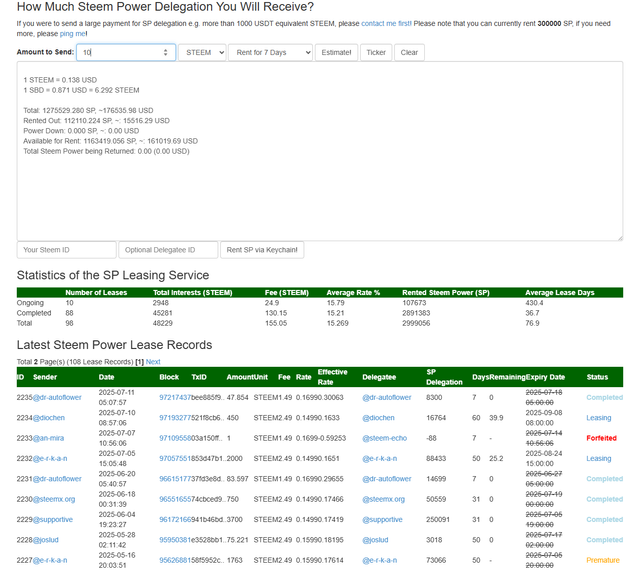The width and height of the screenshot is (640, 573).
Task: Open block 97217437 link
Action: click(175, 397)
